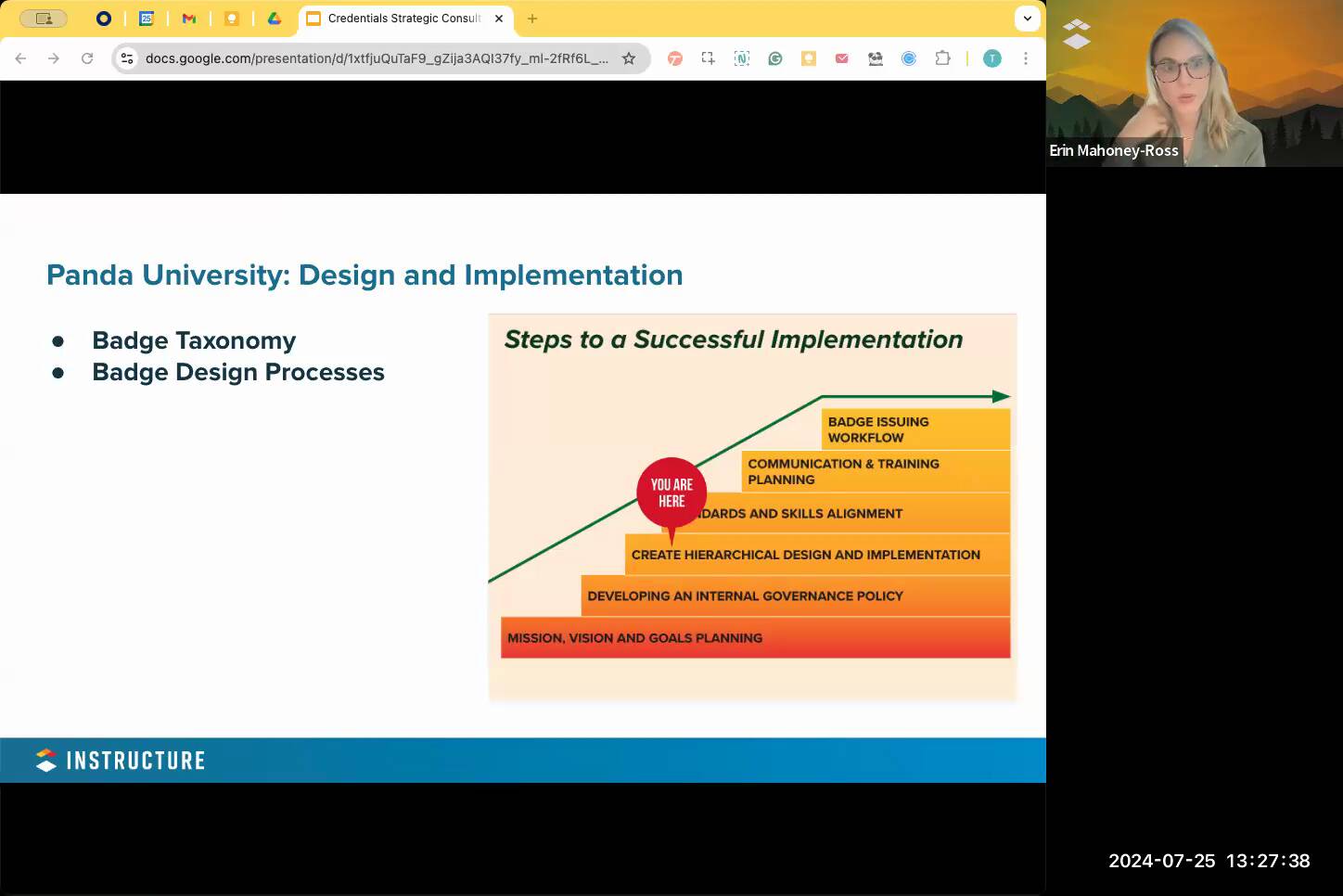Click the YOU ARE HERE marker
The width and height of the screenshot is (1343, 896).
pyautogui.click(x=671, y=493)
